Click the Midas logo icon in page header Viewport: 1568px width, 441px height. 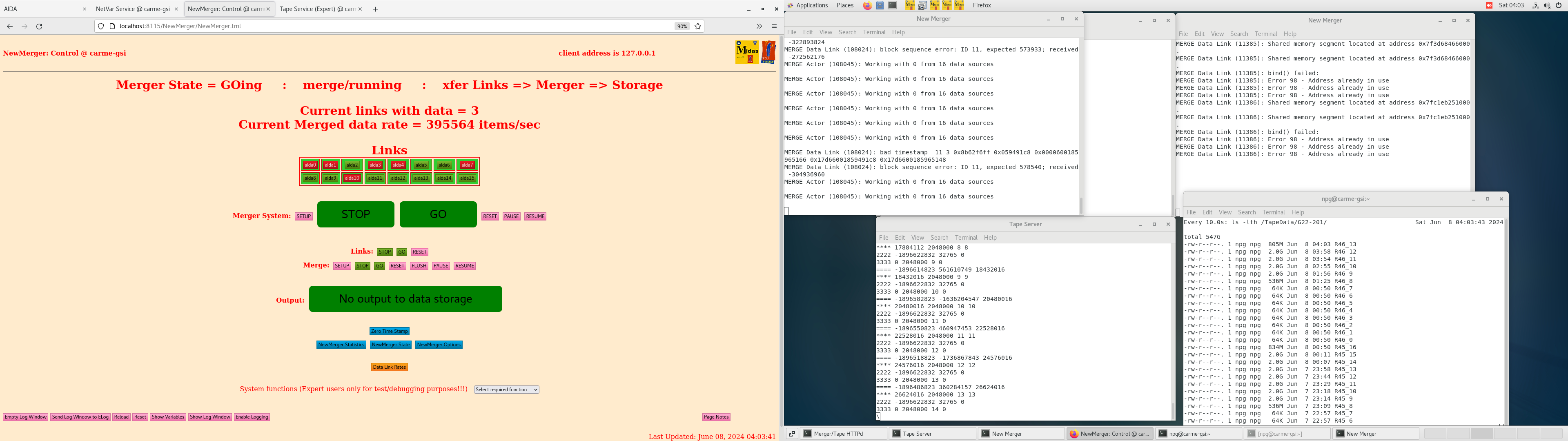tap(746, 52)
